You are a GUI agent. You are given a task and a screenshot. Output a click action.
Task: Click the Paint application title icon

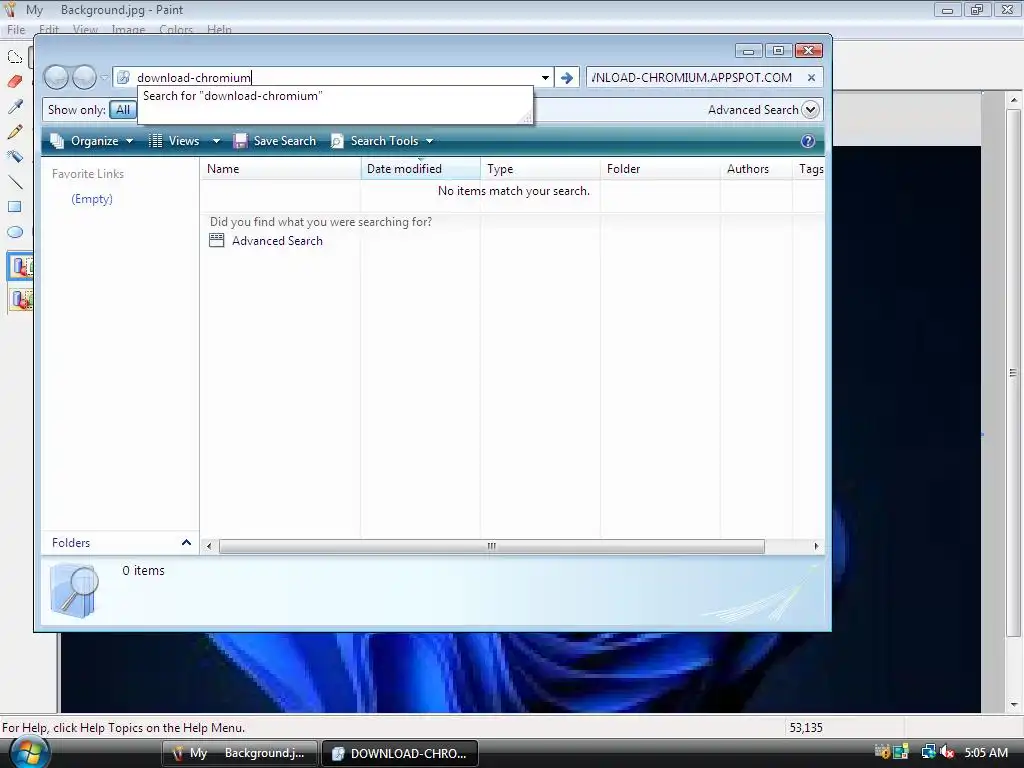coord(10,9)
